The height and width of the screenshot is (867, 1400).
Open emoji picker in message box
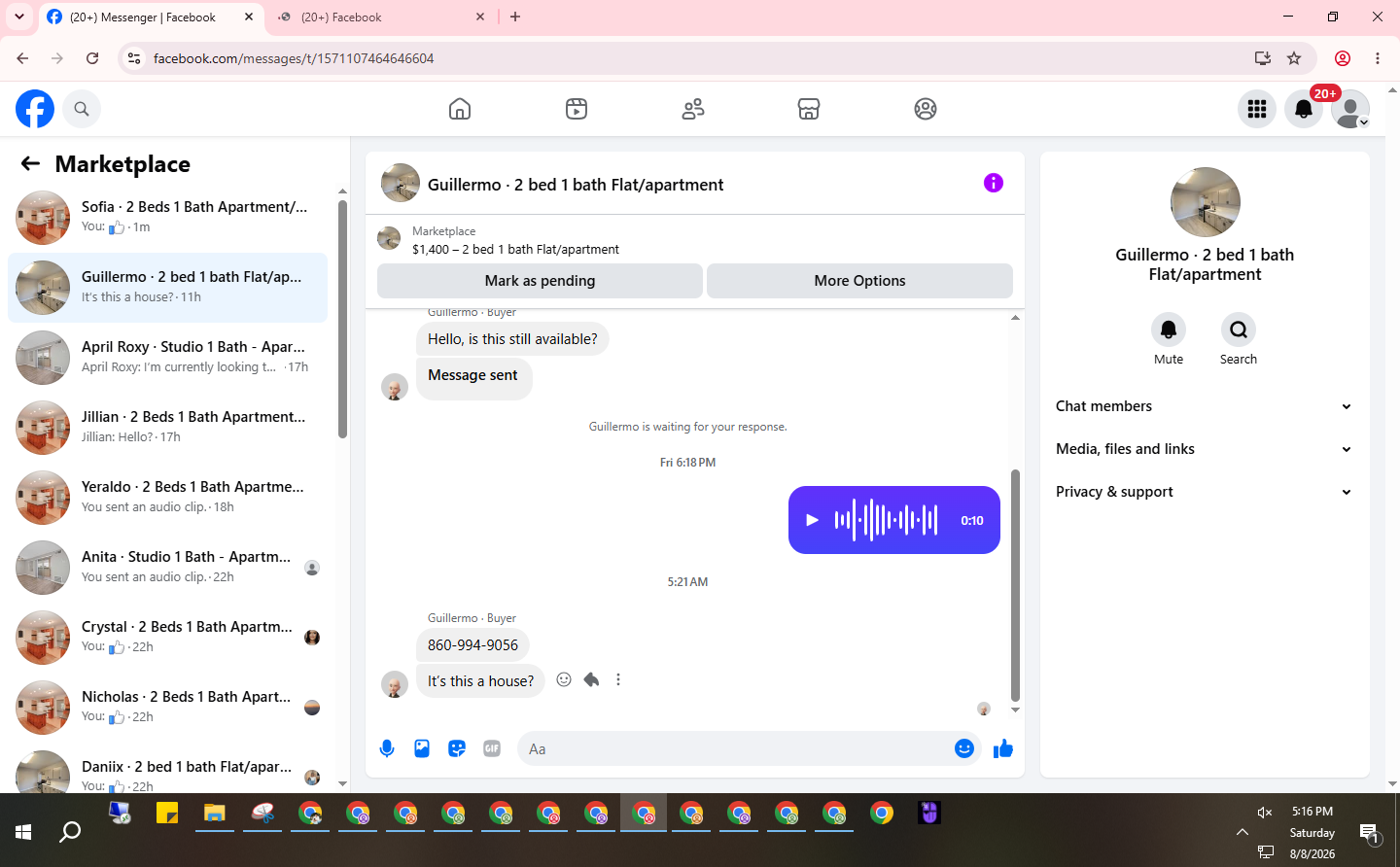click(x=964, y=748)
